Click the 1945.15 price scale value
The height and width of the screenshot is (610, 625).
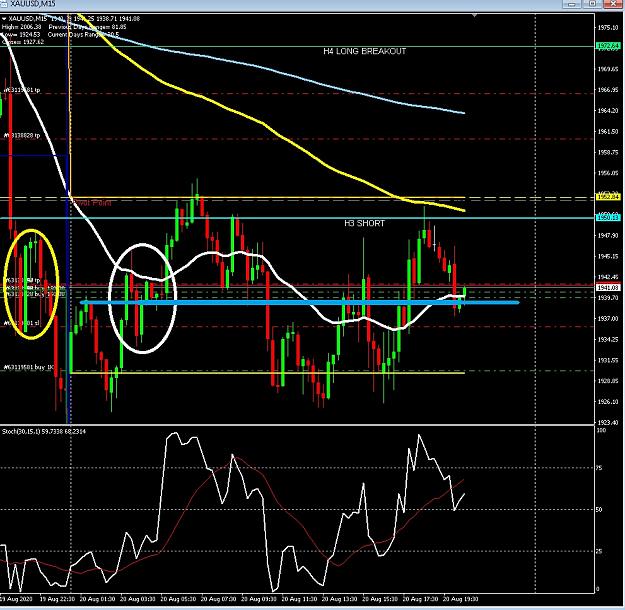(608, 256)
